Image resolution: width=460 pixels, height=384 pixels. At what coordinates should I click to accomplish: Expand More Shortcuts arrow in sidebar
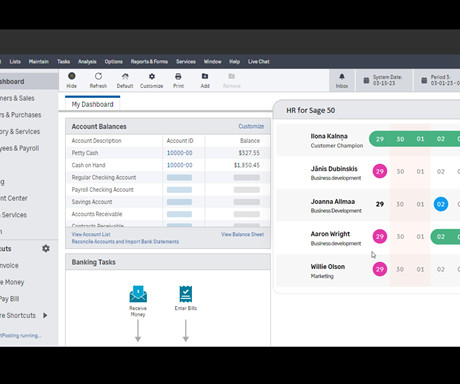(45, 315)
